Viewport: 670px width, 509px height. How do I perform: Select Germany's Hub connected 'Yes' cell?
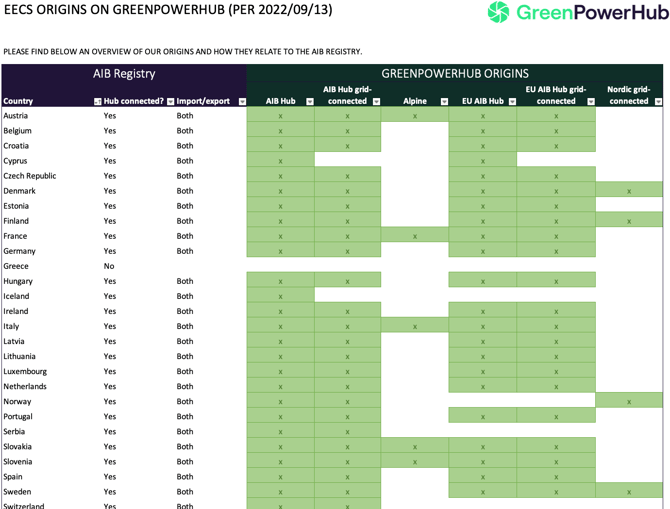pyautogui.click(x=110, y=251)
